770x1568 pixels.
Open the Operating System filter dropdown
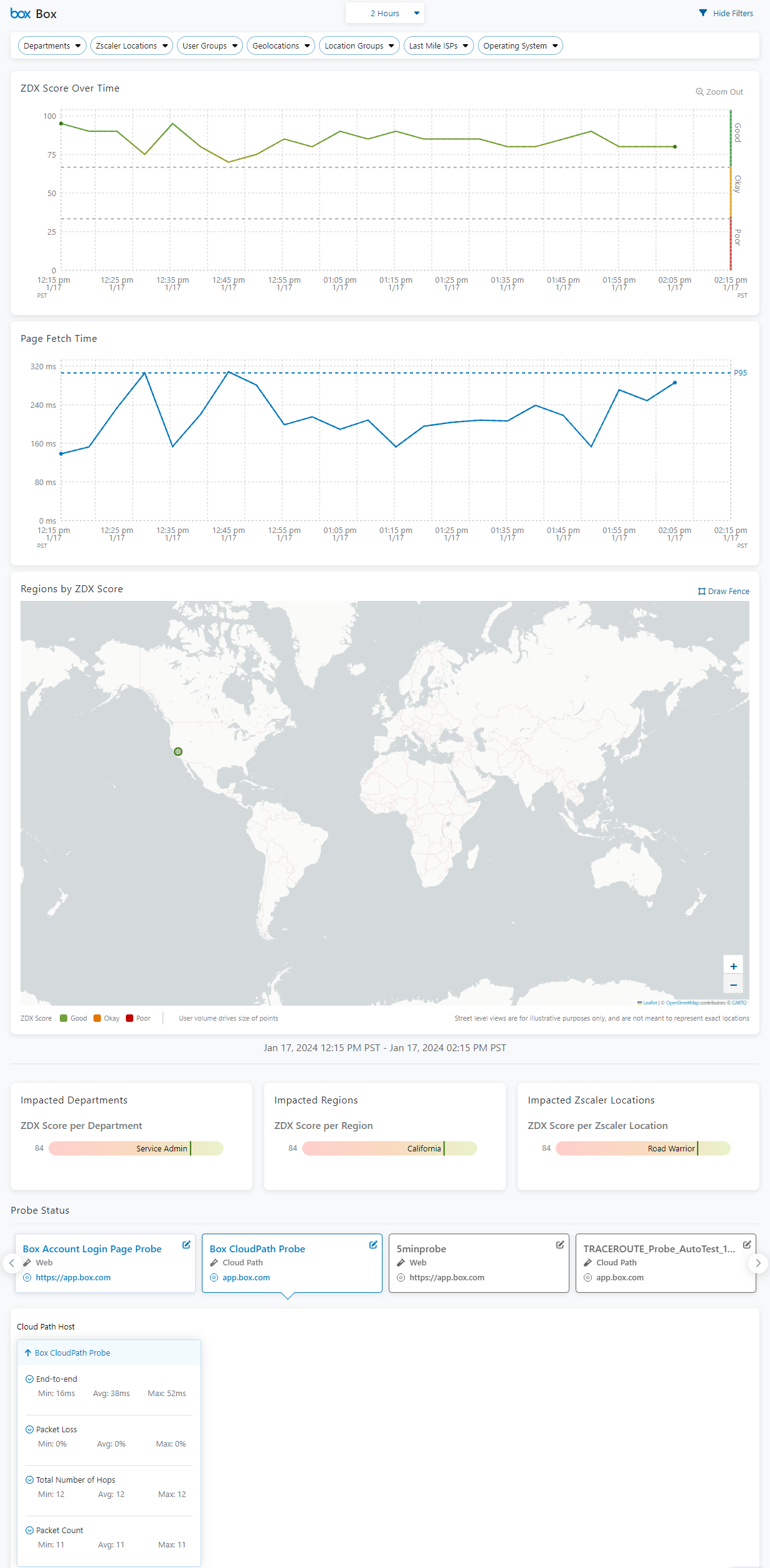[x=520, y=46]
